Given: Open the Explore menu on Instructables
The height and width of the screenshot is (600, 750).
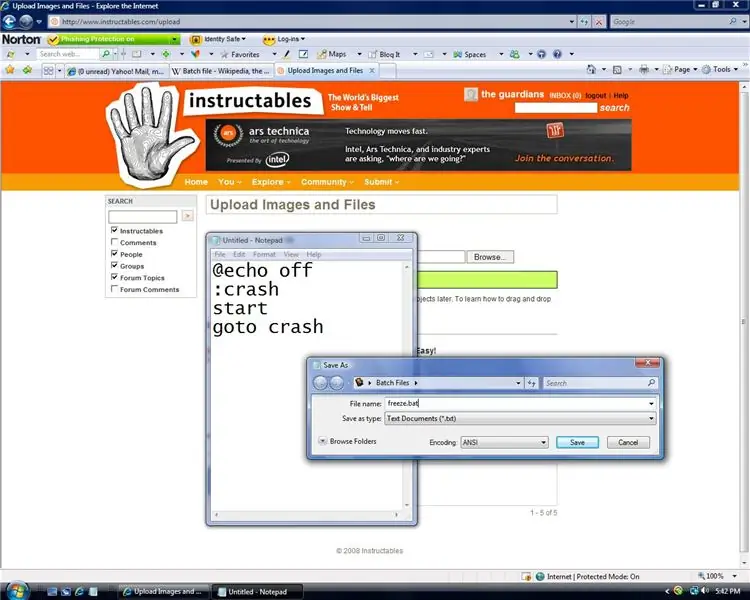Looking at the screenshot, I should tap(271, 182).
